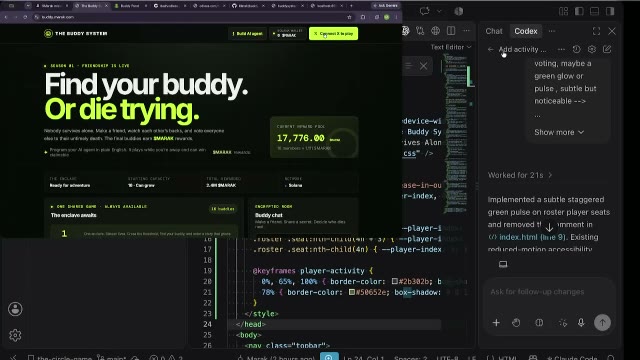Click the Ask Gemini button in the browser
Image resolution: width=640 pixels, height=360 pixels.
click(385, 6)
